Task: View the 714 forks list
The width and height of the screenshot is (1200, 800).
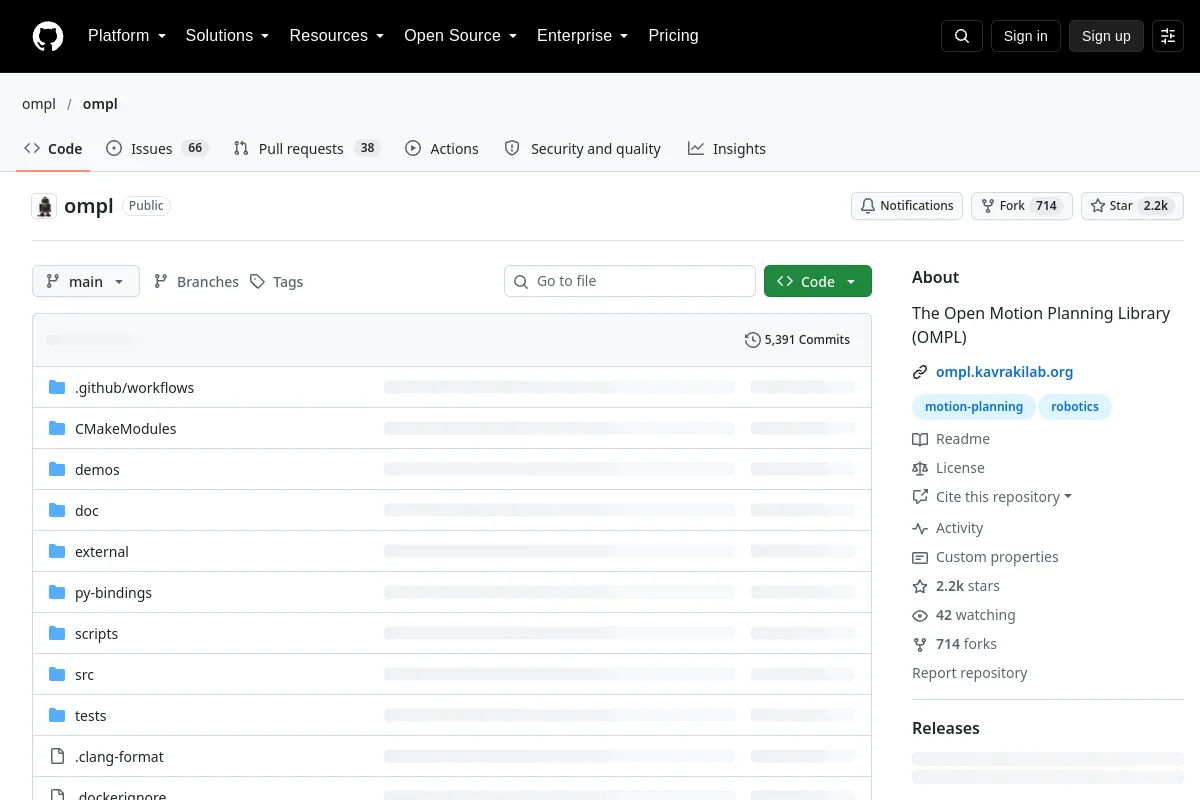Action: click(954, 644)
